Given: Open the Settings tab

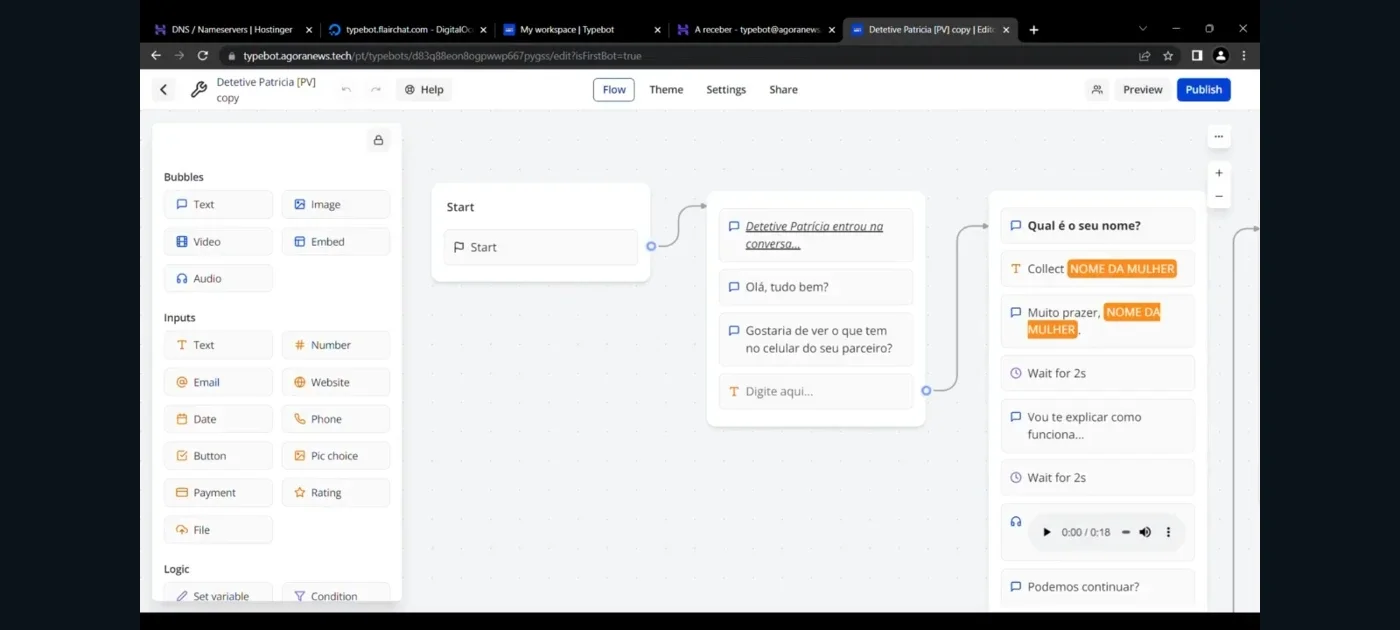Looking at the screenshot, I should (726, 90).
